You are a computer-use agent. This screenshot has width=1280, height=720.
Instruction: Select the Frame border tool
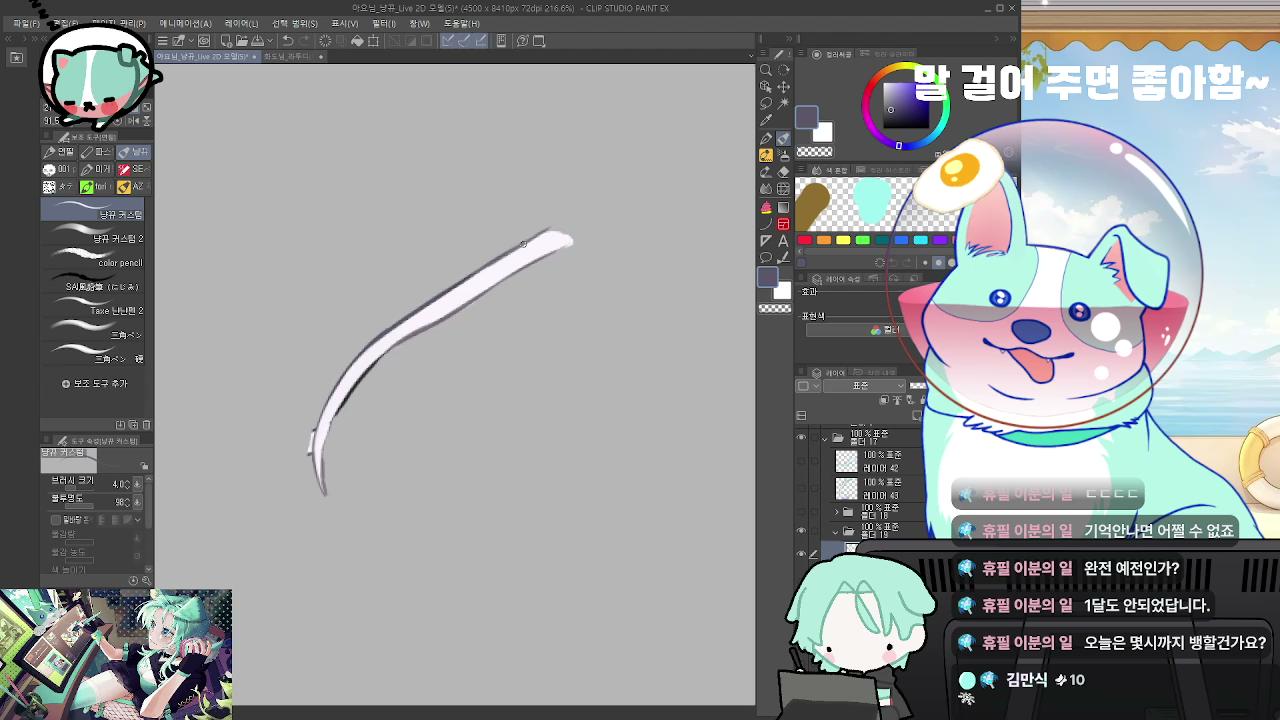[x=784, y=224]
